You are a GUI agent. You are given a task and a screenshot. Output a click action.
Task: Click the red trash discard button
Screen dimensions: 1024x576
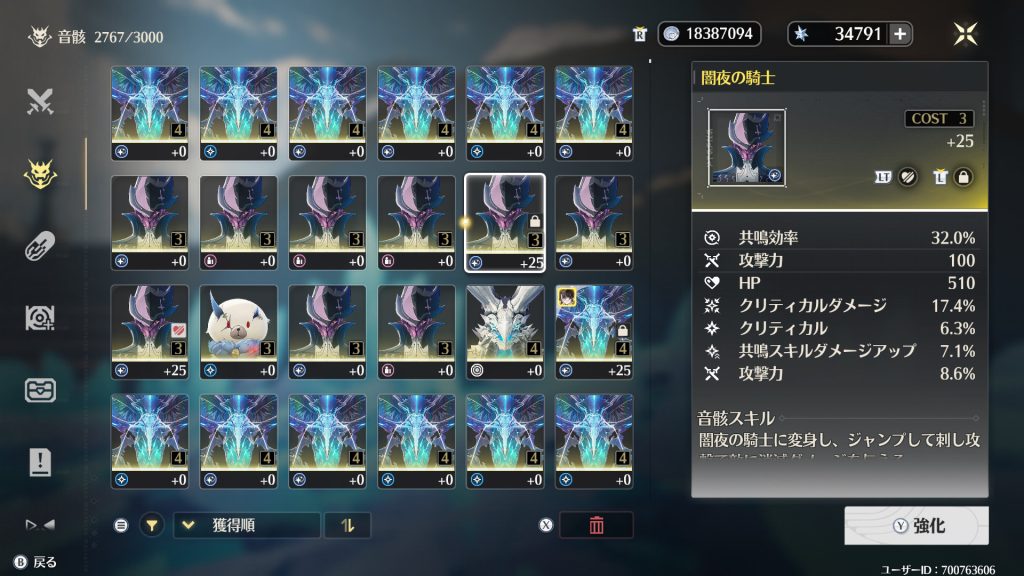(x=596, y=525)
